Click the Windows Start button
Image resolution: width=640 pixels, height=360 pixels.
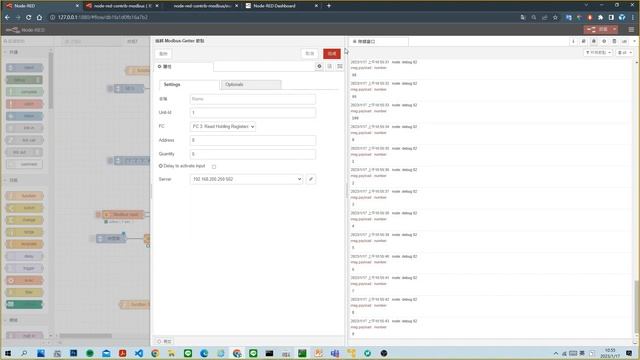7,353
